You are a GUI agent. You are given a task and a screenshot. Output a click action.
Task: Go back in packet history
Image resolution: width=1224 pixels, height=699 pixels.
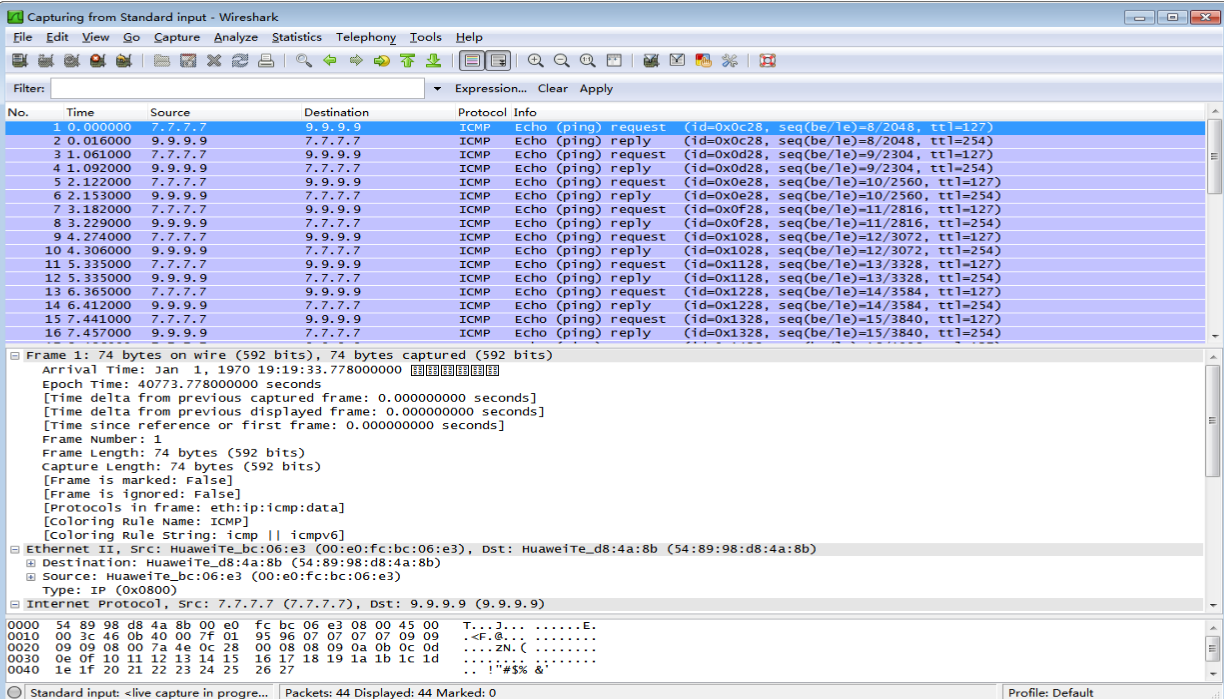(330, 61)
